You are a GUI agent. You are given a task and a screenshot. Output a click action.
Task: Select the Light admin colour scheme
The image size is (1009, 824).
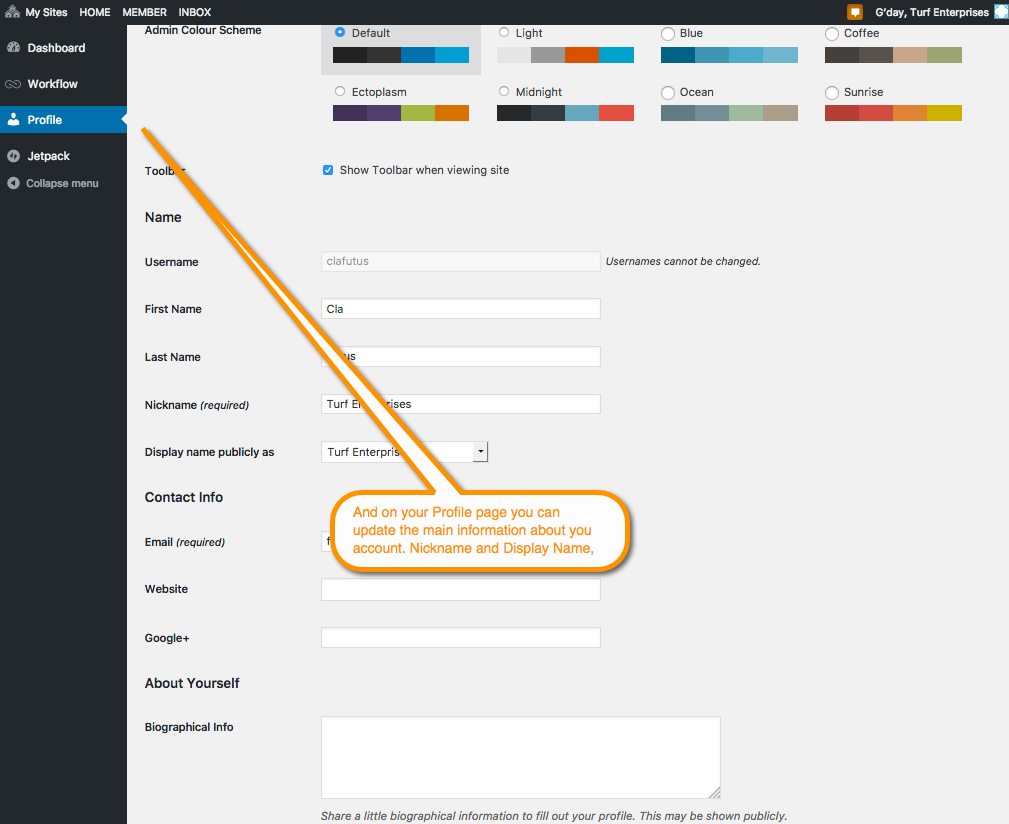[504, 32]
